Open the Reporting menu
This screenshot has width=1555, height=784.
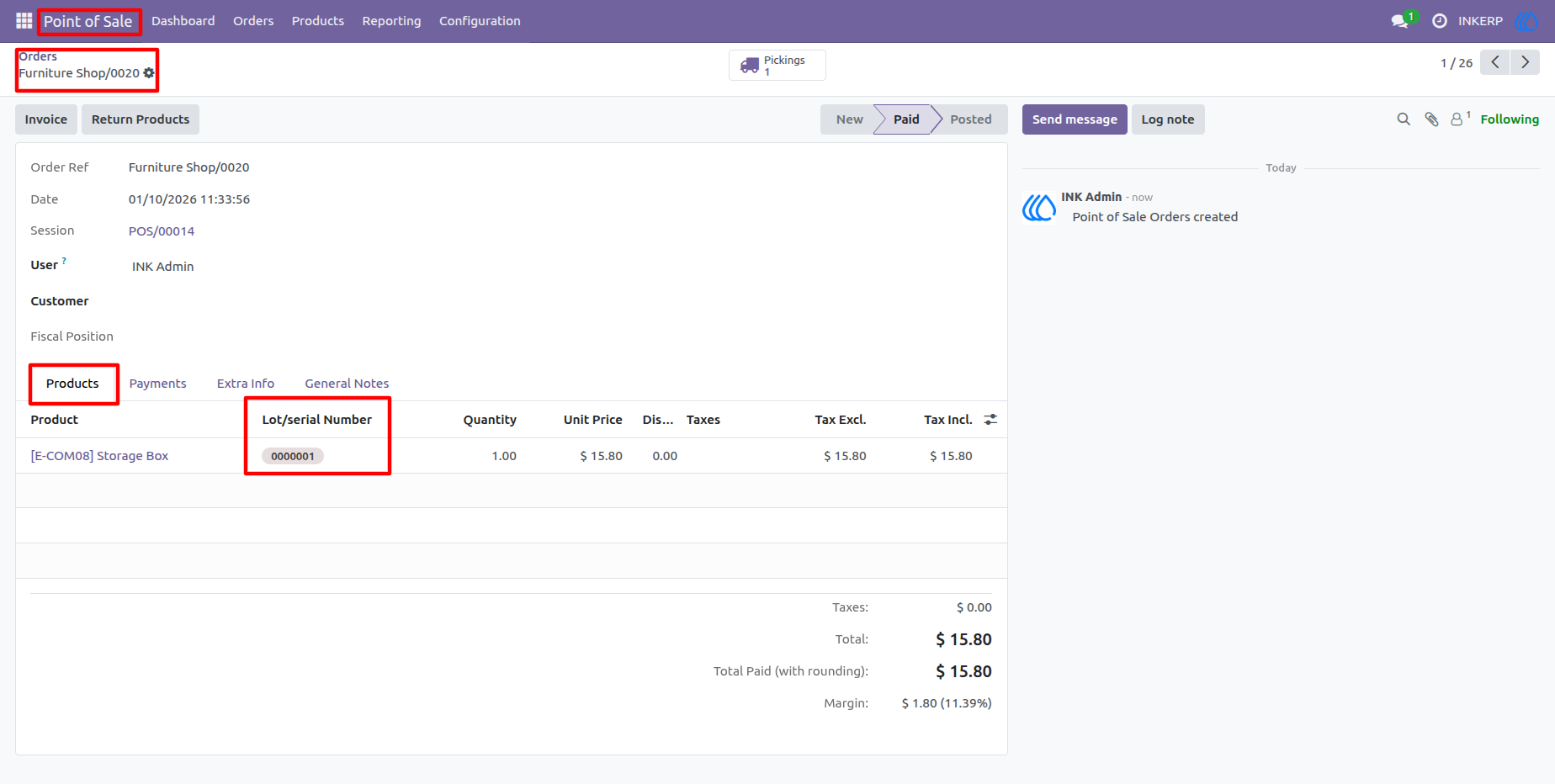[391, 21]
